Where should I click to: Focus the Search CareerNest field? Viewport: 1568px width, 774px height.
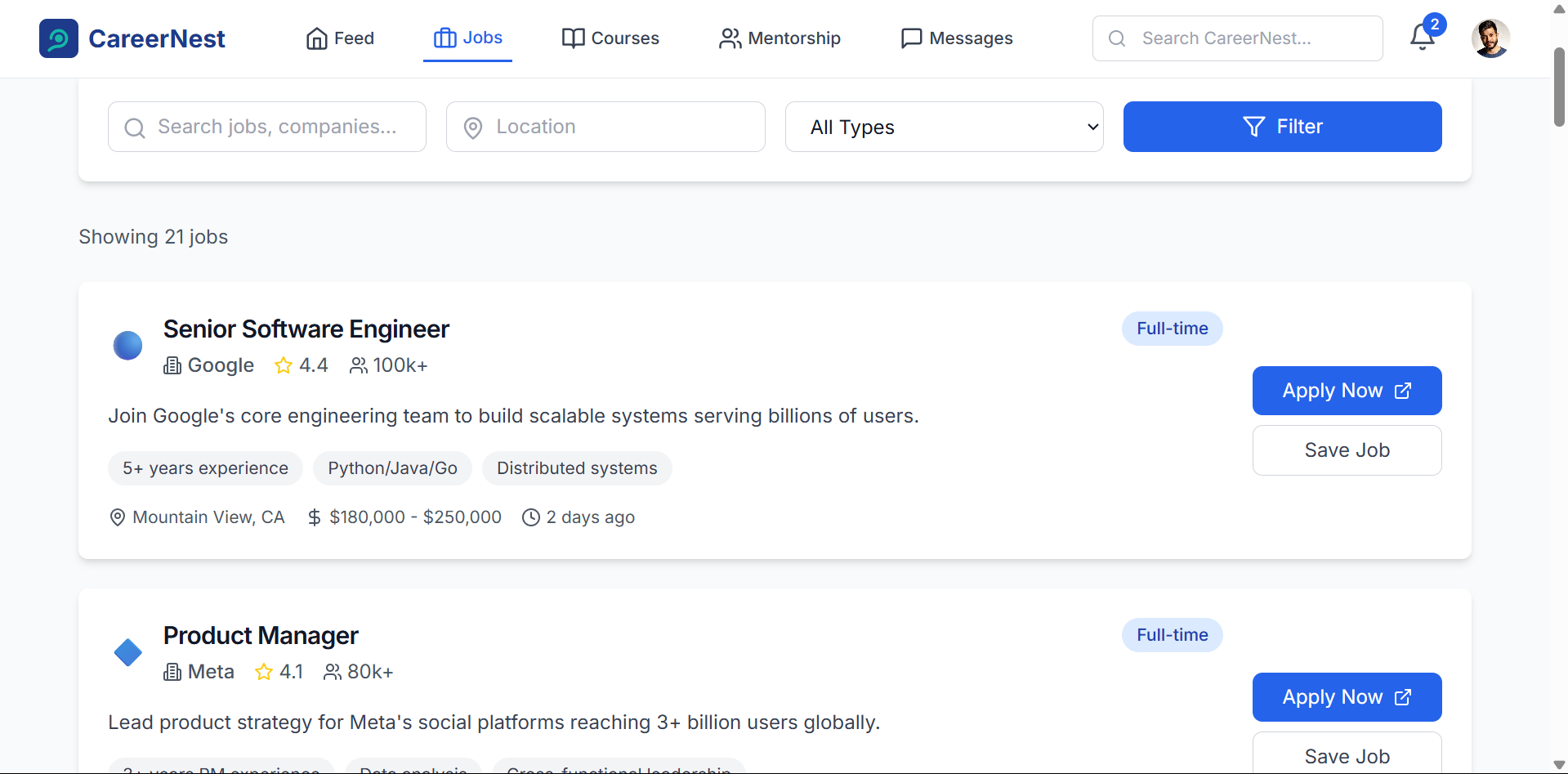tap(1237, 38)
